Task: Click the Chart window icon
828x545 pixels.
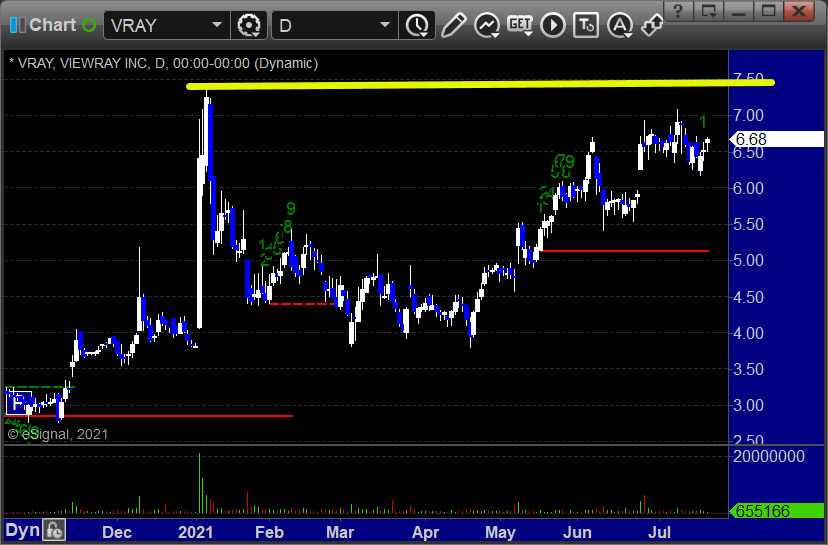Action: pyautogui.click(x=17, y=25)
